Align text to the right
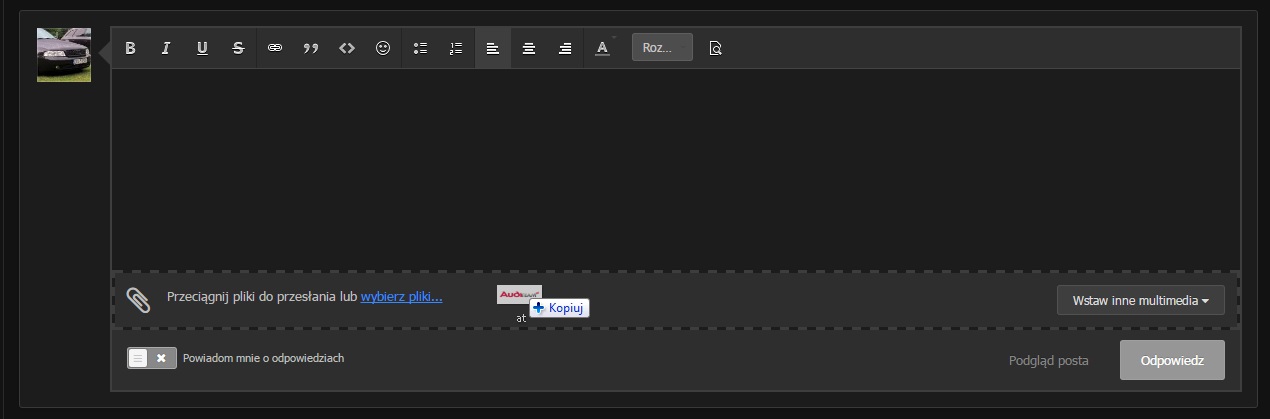This screenshot has width=1270, height=419. pyautogui.click(x=565, y=48)
